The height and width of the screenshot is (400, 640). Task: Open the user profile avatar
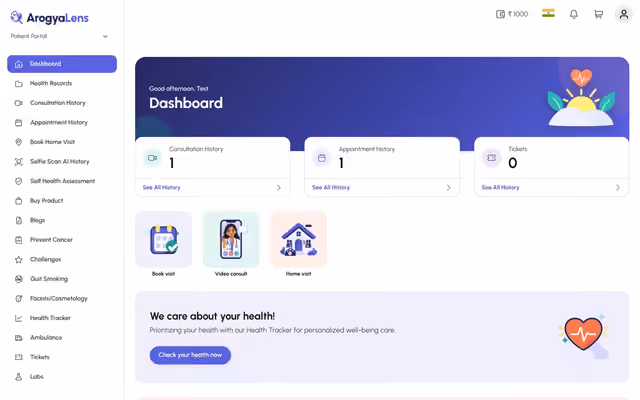(x=624, y=14)
